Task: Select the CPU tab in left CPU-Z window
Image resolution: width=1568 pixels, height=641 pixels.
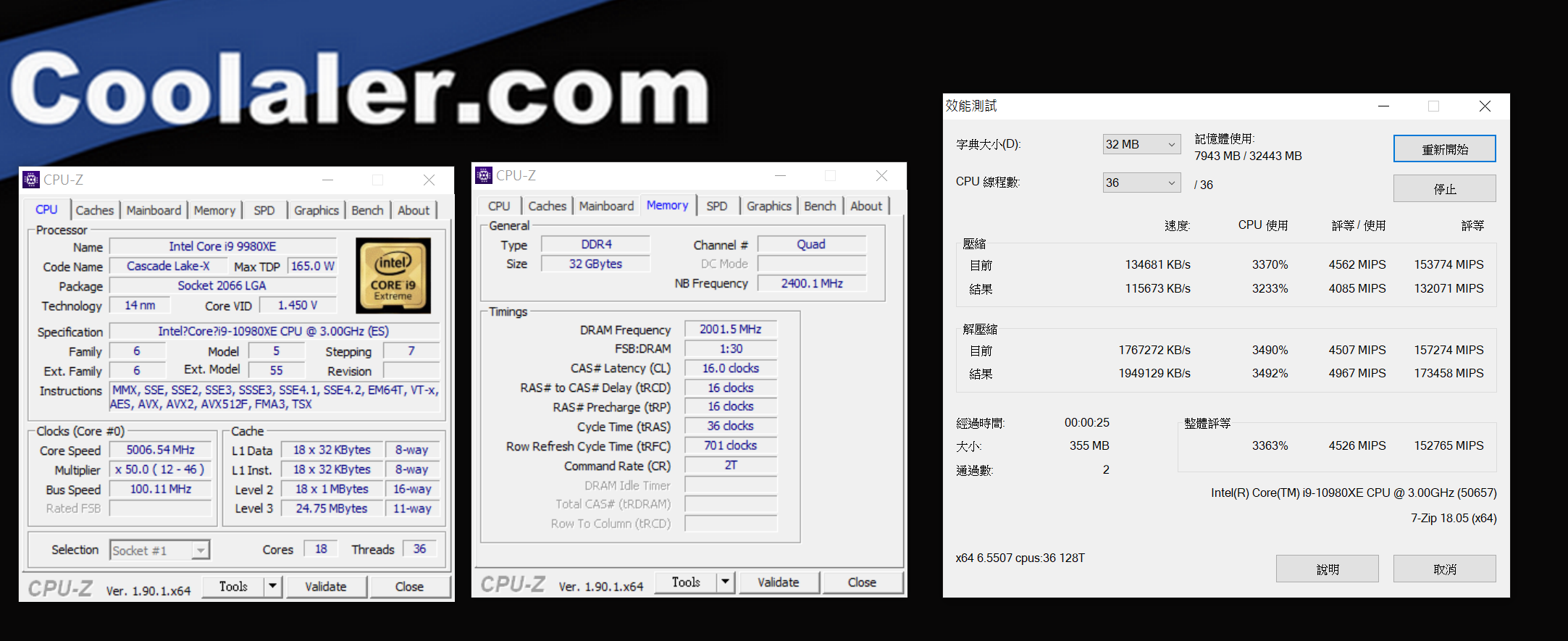Action: pos(46,209)
